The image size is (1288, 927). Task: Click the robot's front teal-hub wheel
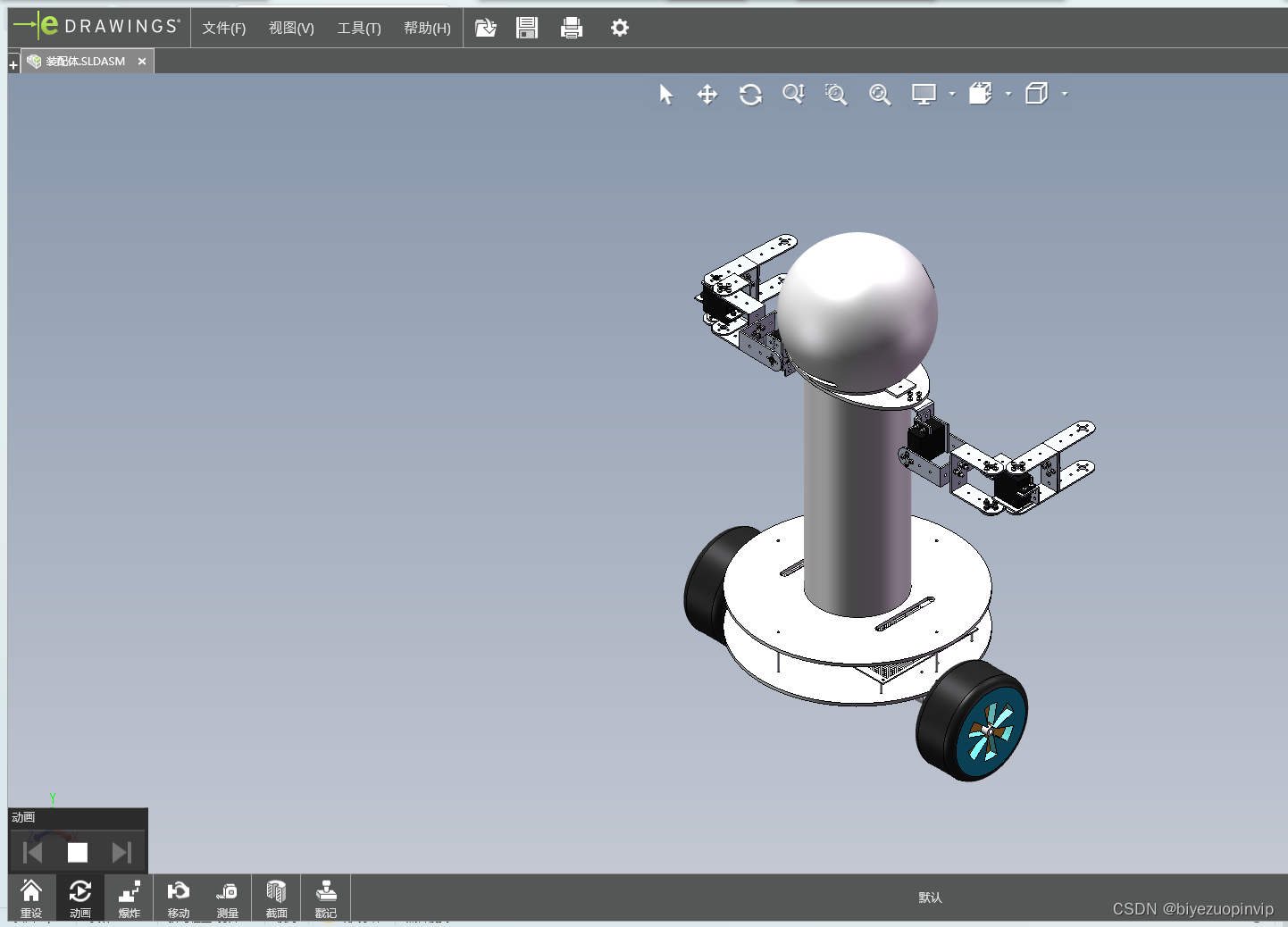click(x=974, y=721)
